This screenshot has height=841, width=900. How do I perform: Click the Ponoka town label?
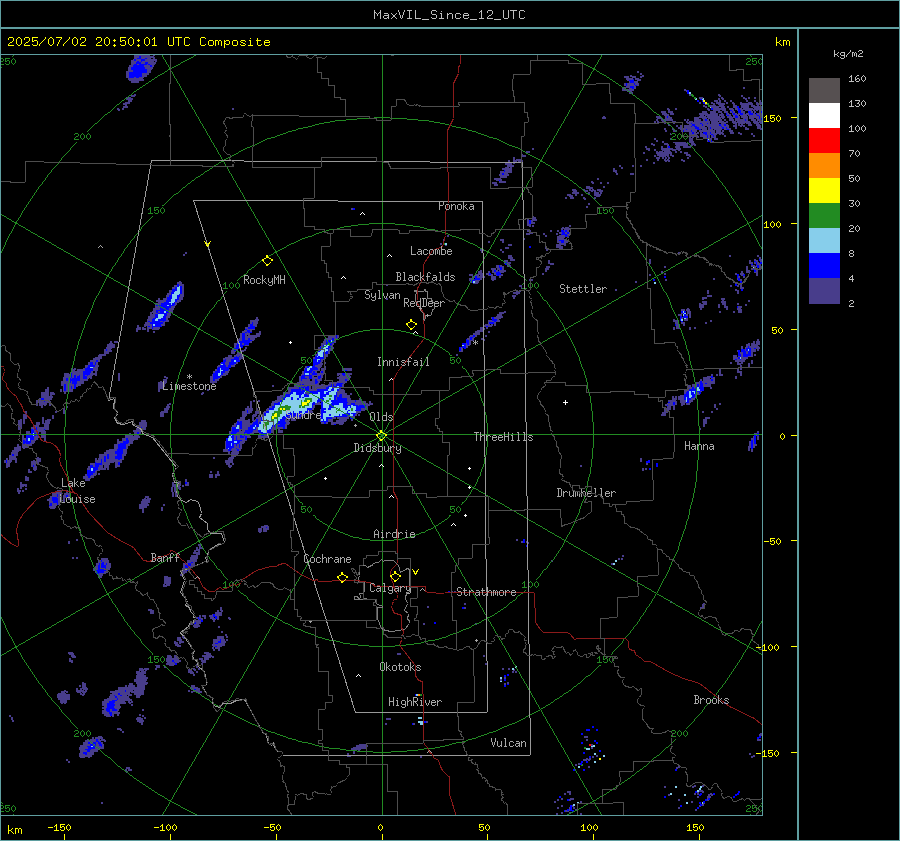pyautogui.click(x=456, y=206)
